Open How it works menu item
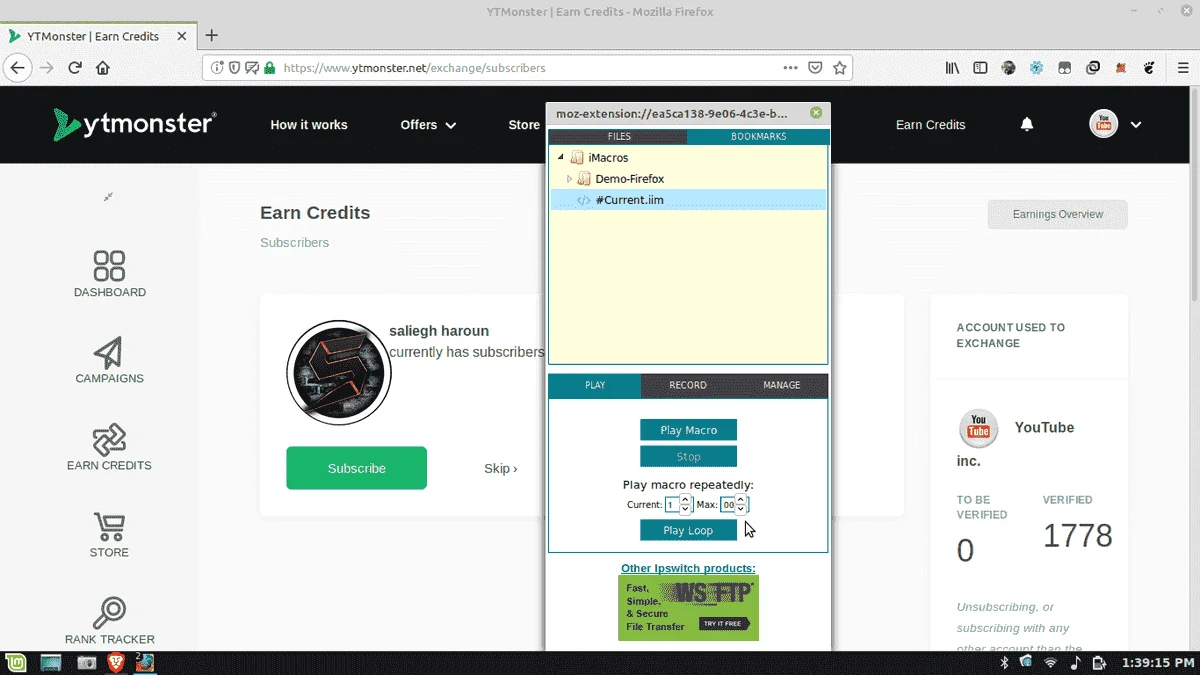 [309, 125]
